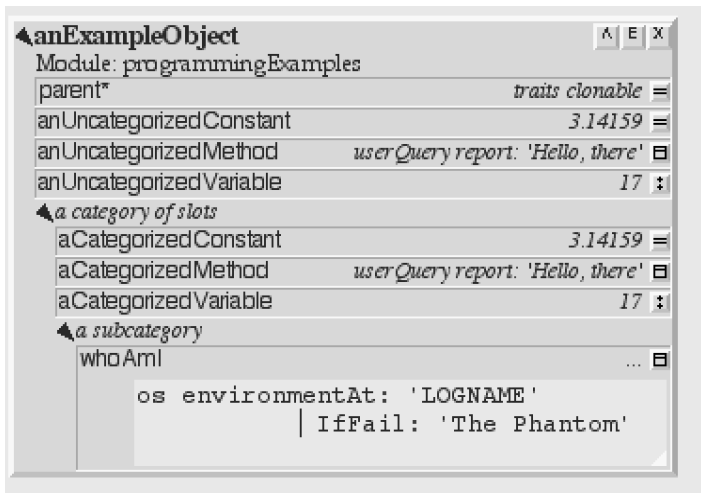Image resolution: width=706 pixels, height=496 pixels.
Task: Click the colon icon on aCategorizedVariable
Action: 660,302
